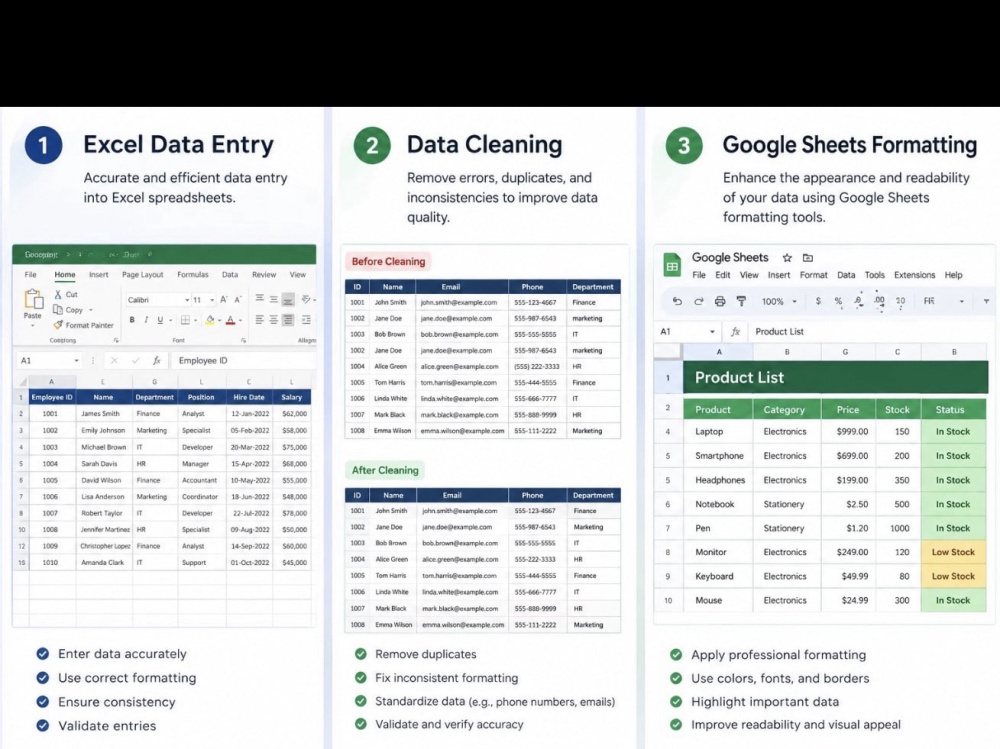Open the Google Sheets A1 name box dropdown
This screenshot has width=1000, height=749.
coord(712,332)
